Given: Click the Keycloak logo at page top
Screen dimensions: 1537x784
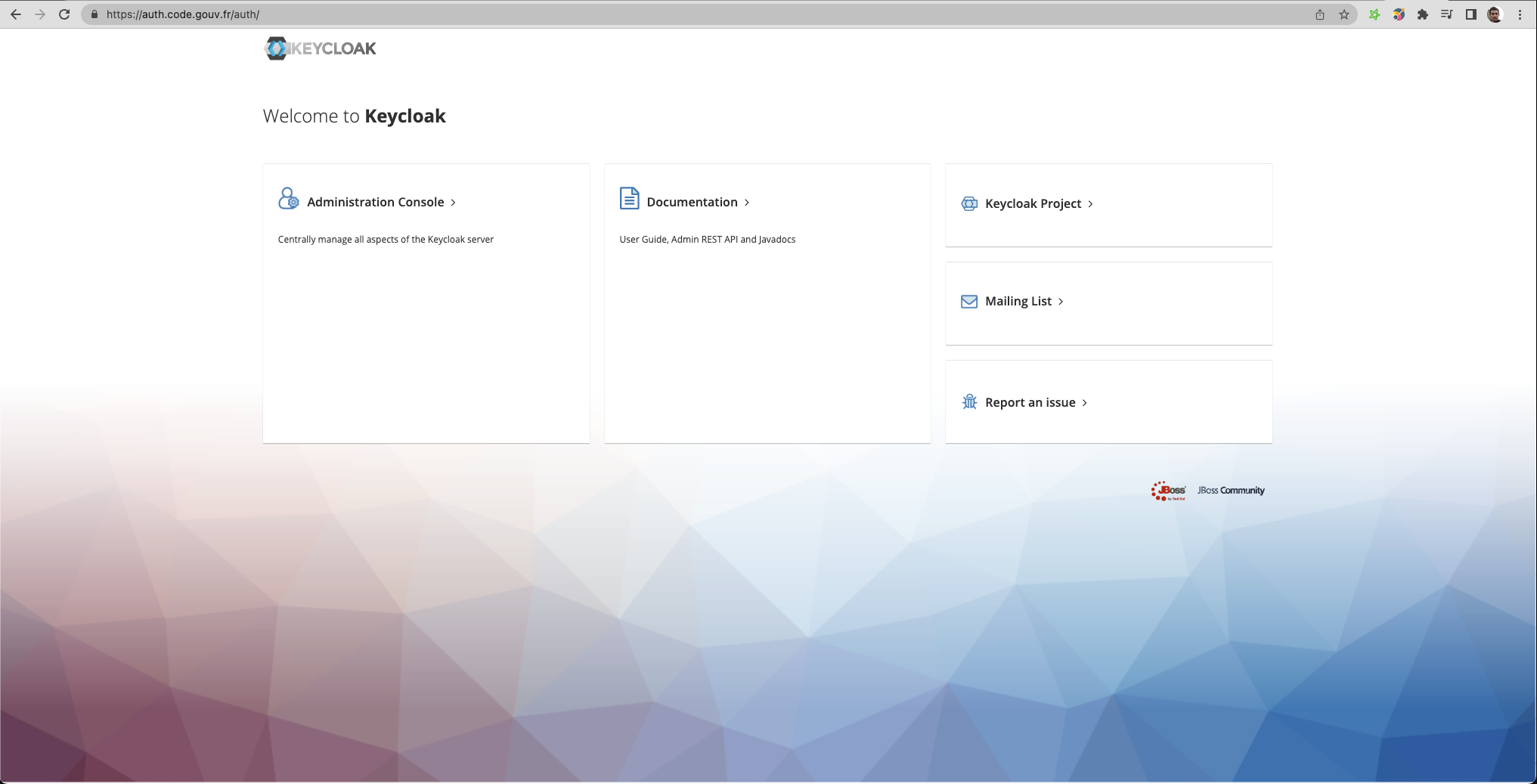Looking at the screenshot, I should pyautogui.click(x=320, y=48).
